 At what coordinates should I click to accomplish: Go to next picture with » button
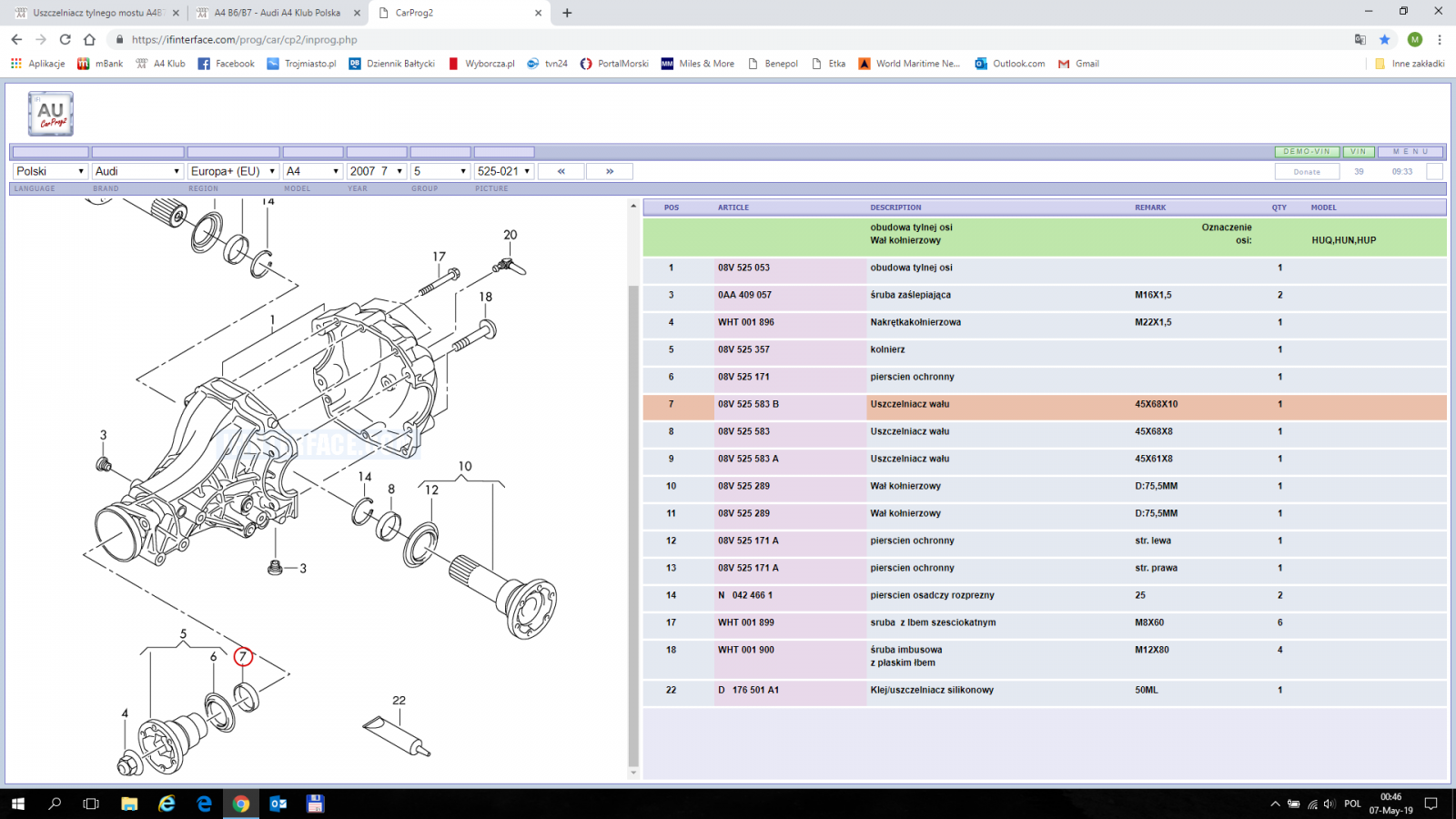tap(610, 171)
